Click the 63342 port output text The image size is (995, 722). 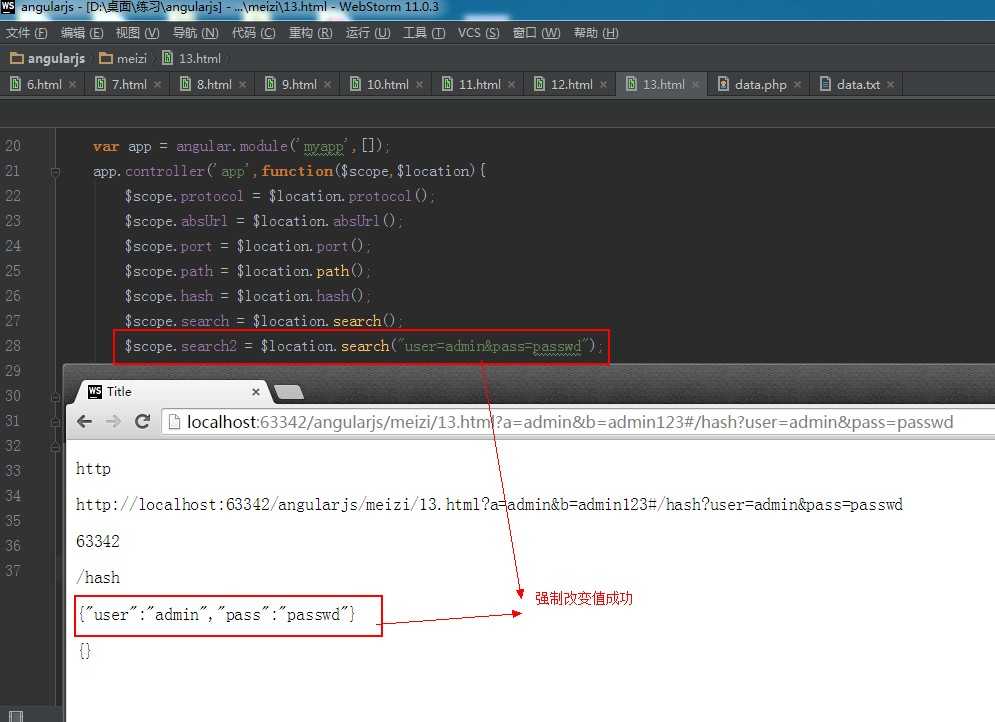coord(97,541)
